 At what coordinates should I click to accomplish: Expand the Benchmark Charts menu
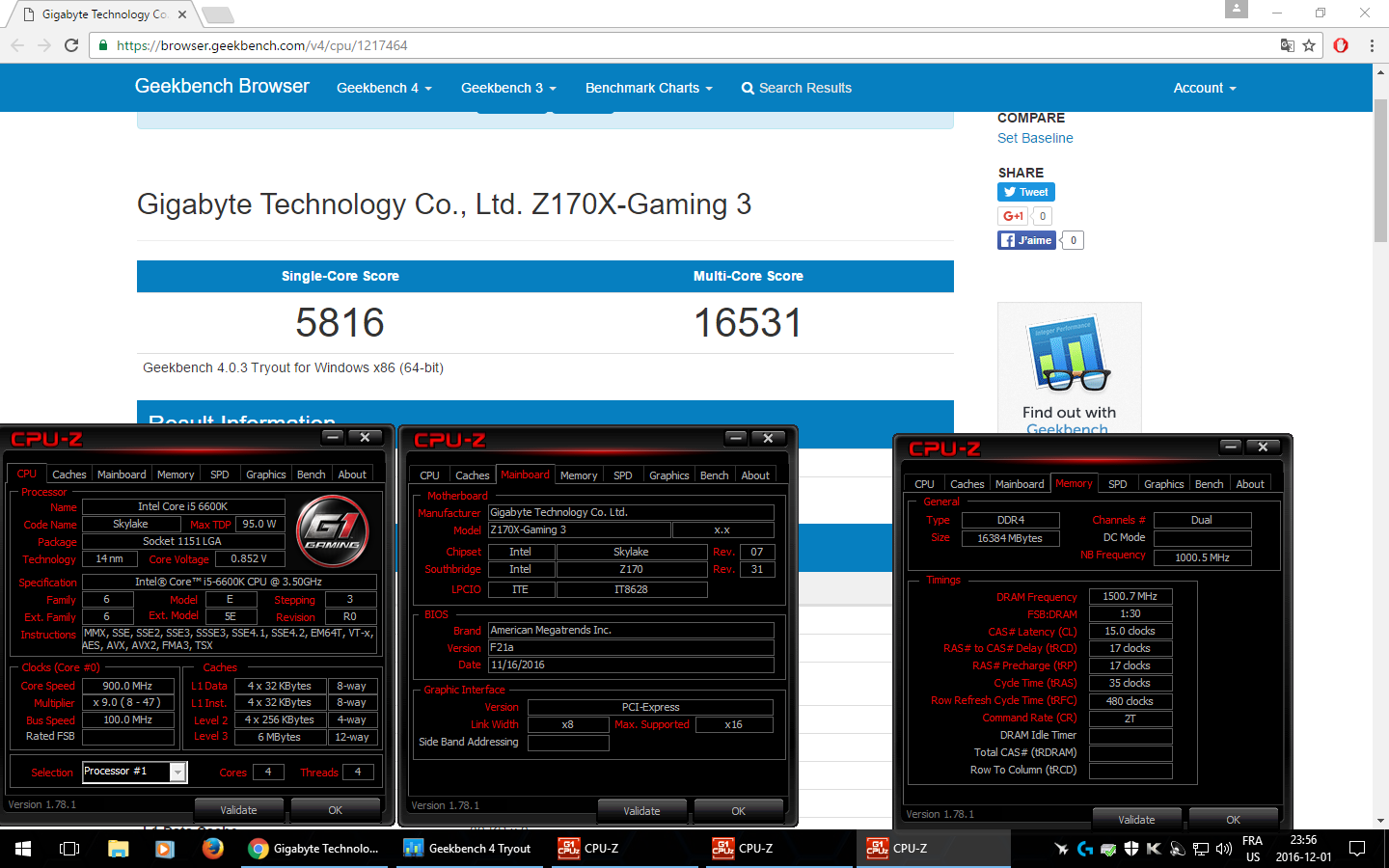point(648,88)
